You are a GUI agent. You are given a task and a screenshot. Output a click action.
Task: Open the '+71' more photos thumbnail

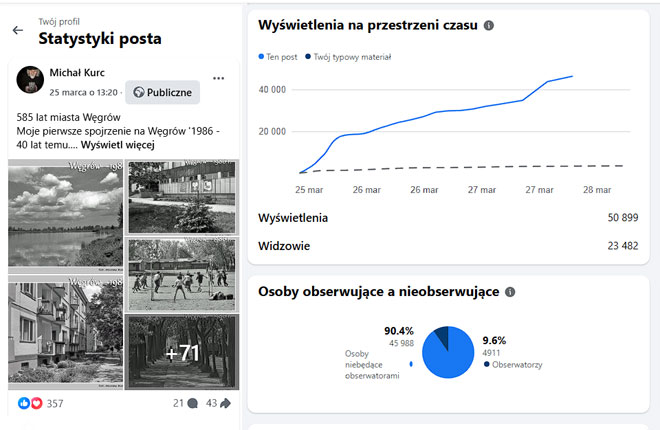182,352
